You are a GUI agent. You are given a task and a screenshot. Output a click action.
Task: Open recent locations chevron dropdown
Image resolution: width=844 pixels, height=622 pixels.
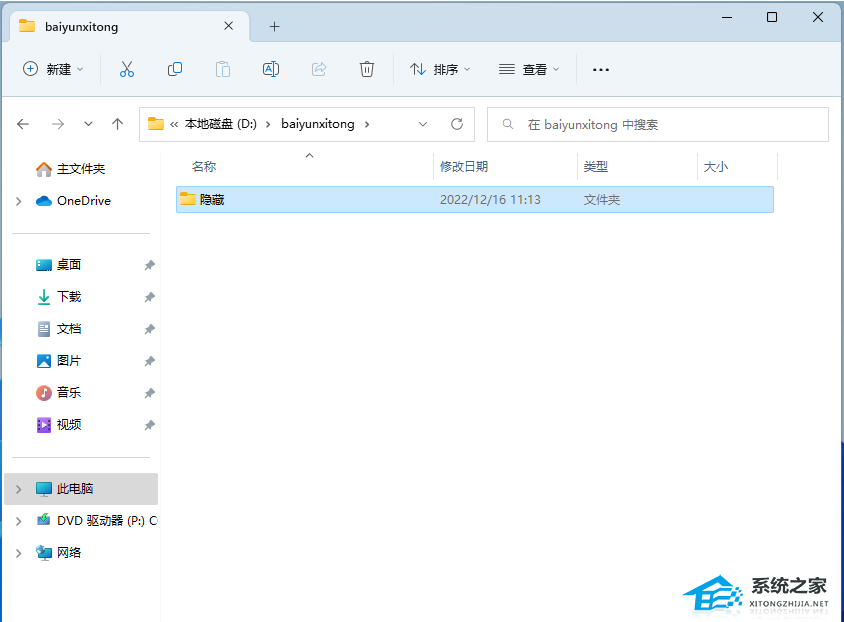[88, 124]
